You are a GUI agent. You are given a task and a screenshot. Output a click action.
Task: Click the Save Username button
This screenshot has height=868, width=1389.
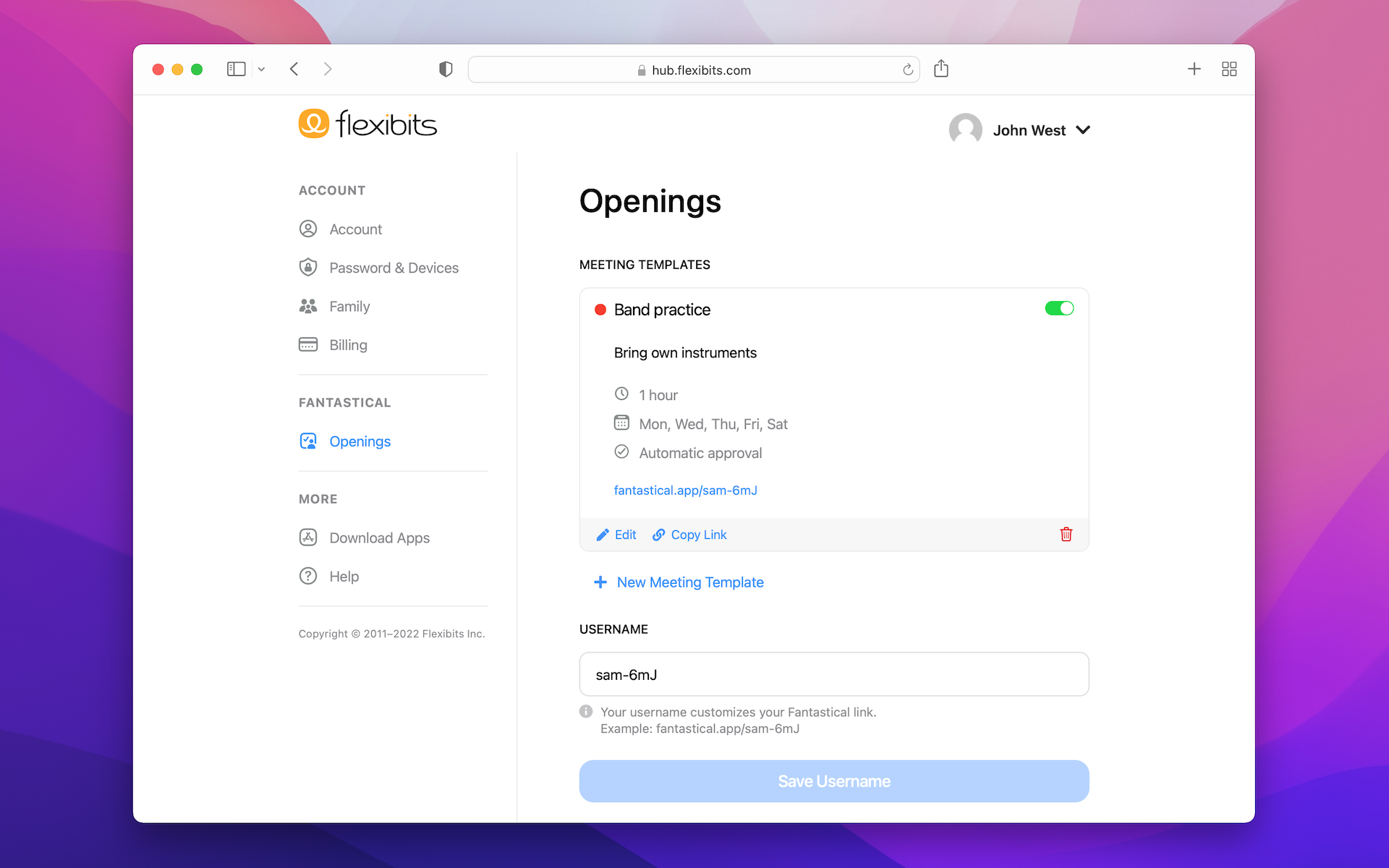pos(834,781)
